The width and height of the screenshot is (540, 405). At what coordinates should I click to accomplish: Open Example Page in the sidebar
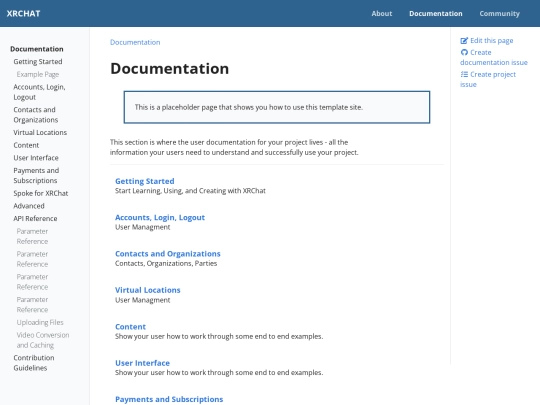click(x=38, y=74)
